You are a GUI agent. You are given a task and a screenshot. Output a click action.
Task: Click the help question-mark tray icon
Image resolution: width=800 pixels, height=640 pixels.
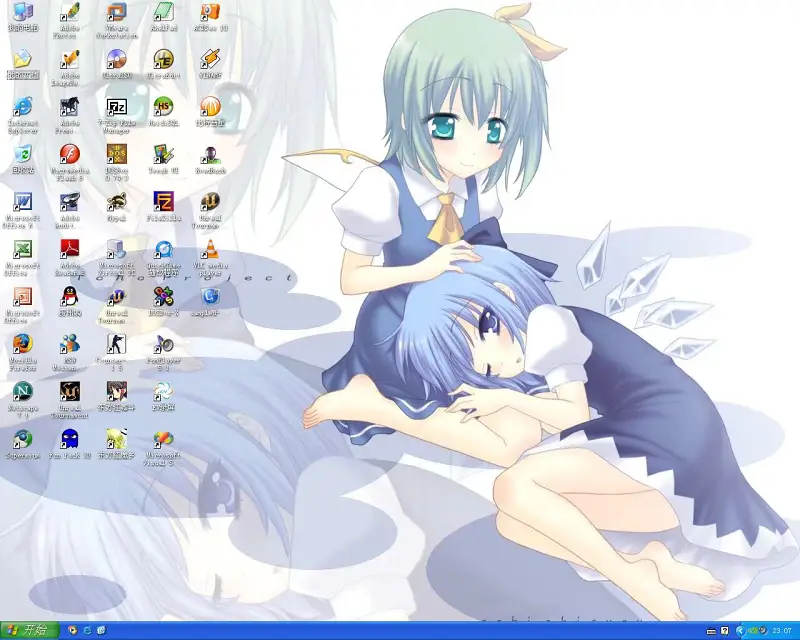click(724, 631)
